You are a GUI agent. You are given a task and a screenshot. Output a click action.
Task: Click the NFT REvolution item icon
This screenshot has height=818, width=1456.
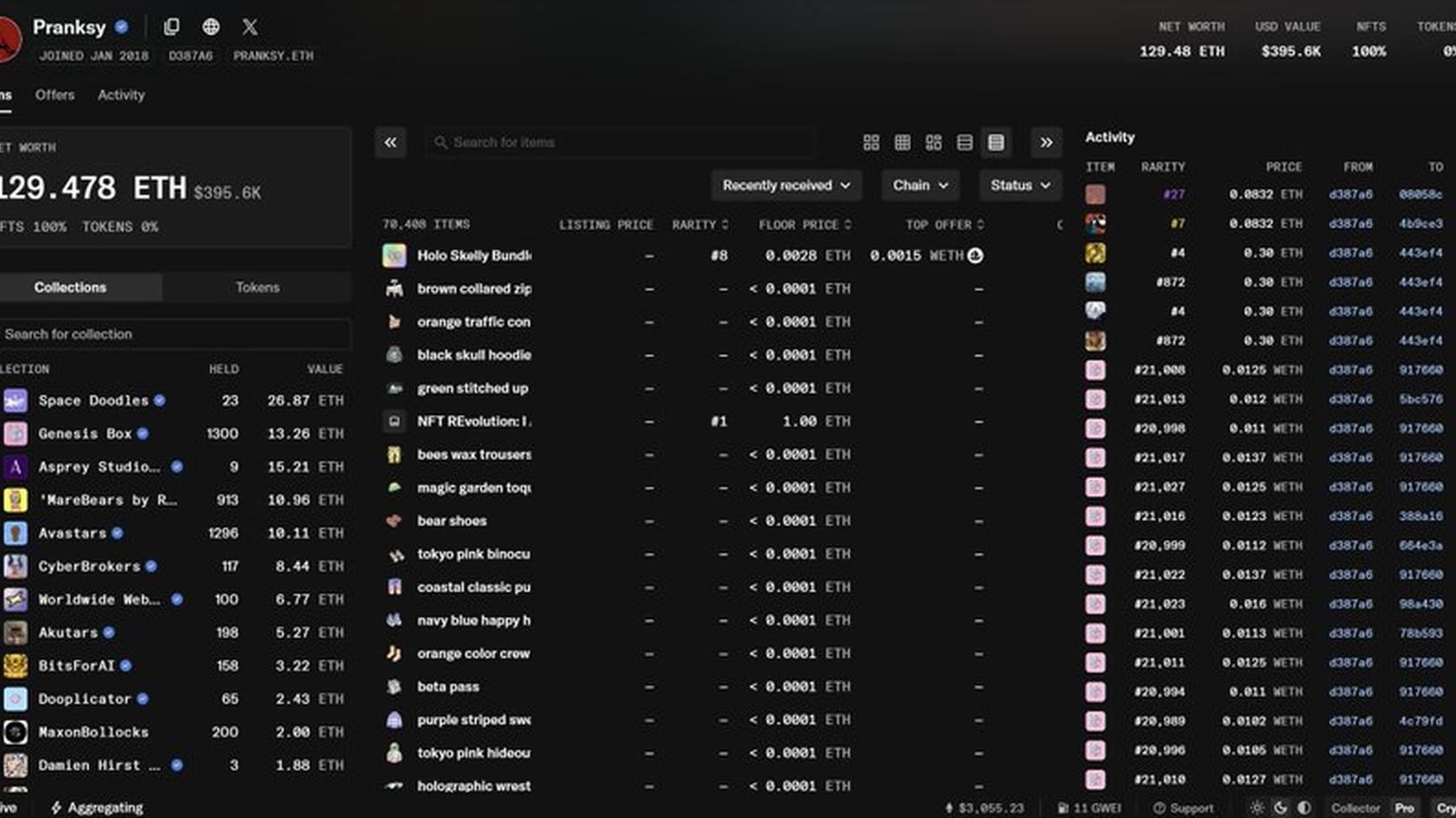click(394, 421)
